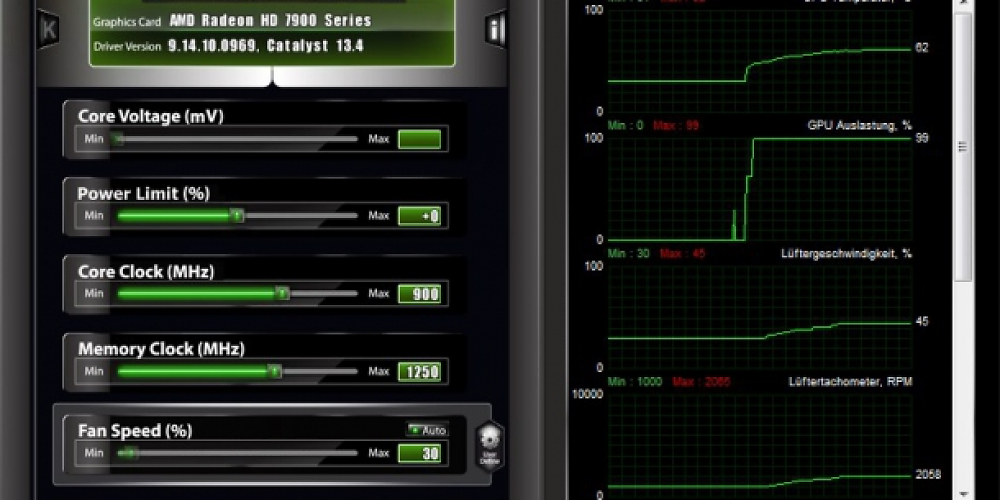Screen dimensions: 1000x500
Task: Click the Core Voltage slider handle
Action: (117, 139)
